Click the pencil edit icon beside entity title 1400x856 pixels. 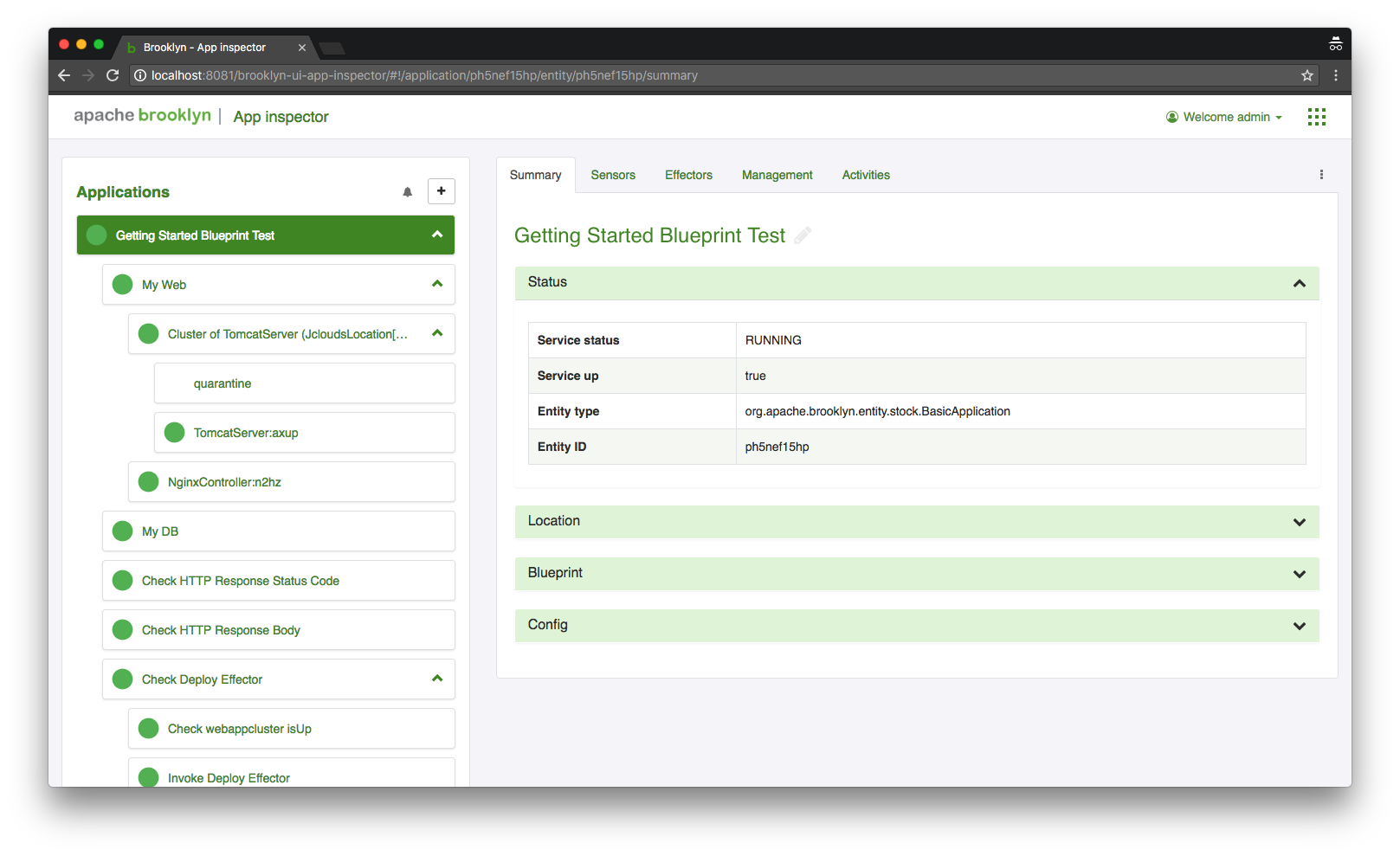[803, 235]
